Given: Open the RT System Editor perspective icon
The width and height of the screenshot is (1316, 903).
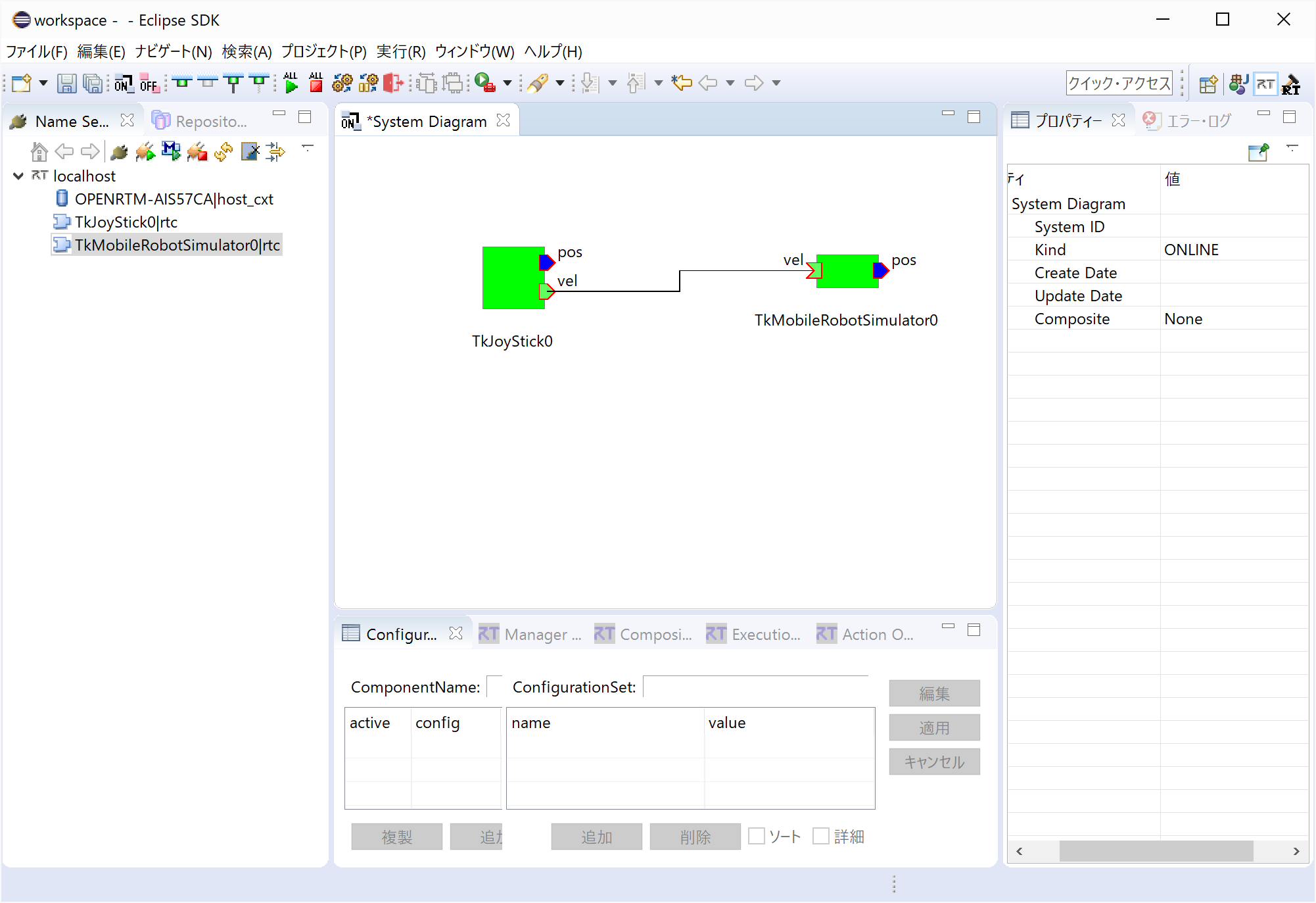Looking at the screenshot, I should (1265, 84).
